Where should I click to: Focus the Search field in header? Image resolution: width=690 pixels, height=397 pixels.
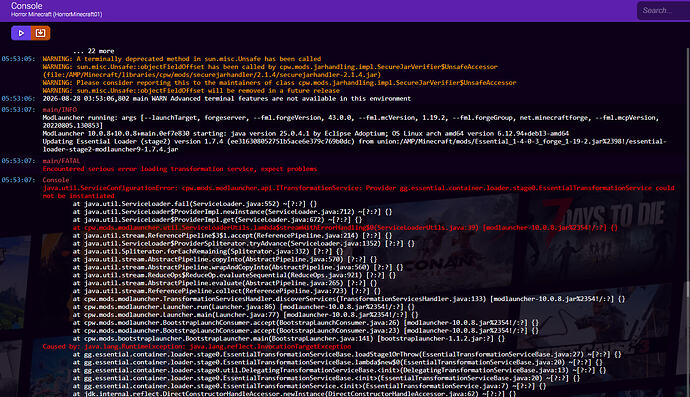664,11
